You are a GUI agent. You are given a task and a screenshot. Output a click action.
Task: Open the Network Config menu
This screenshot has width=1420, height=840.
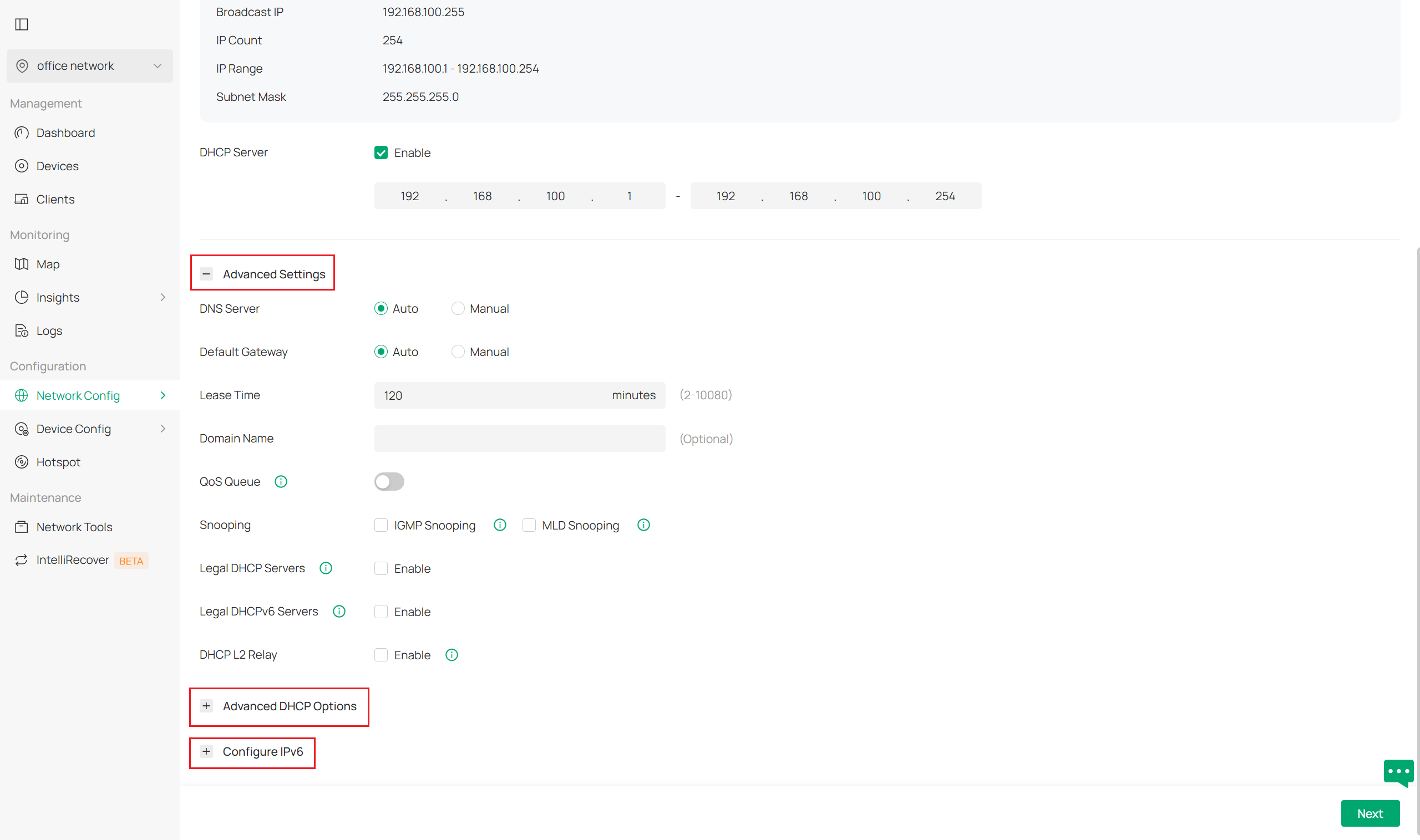78,395
